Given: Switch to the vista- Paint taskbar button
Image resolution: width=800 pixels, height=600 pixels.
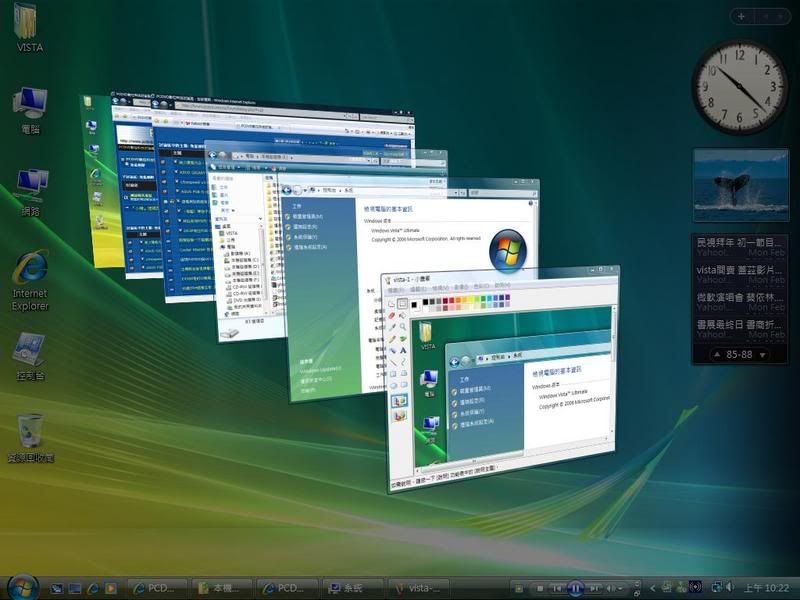Looking at the screenshot, I should tap(418, 588).
